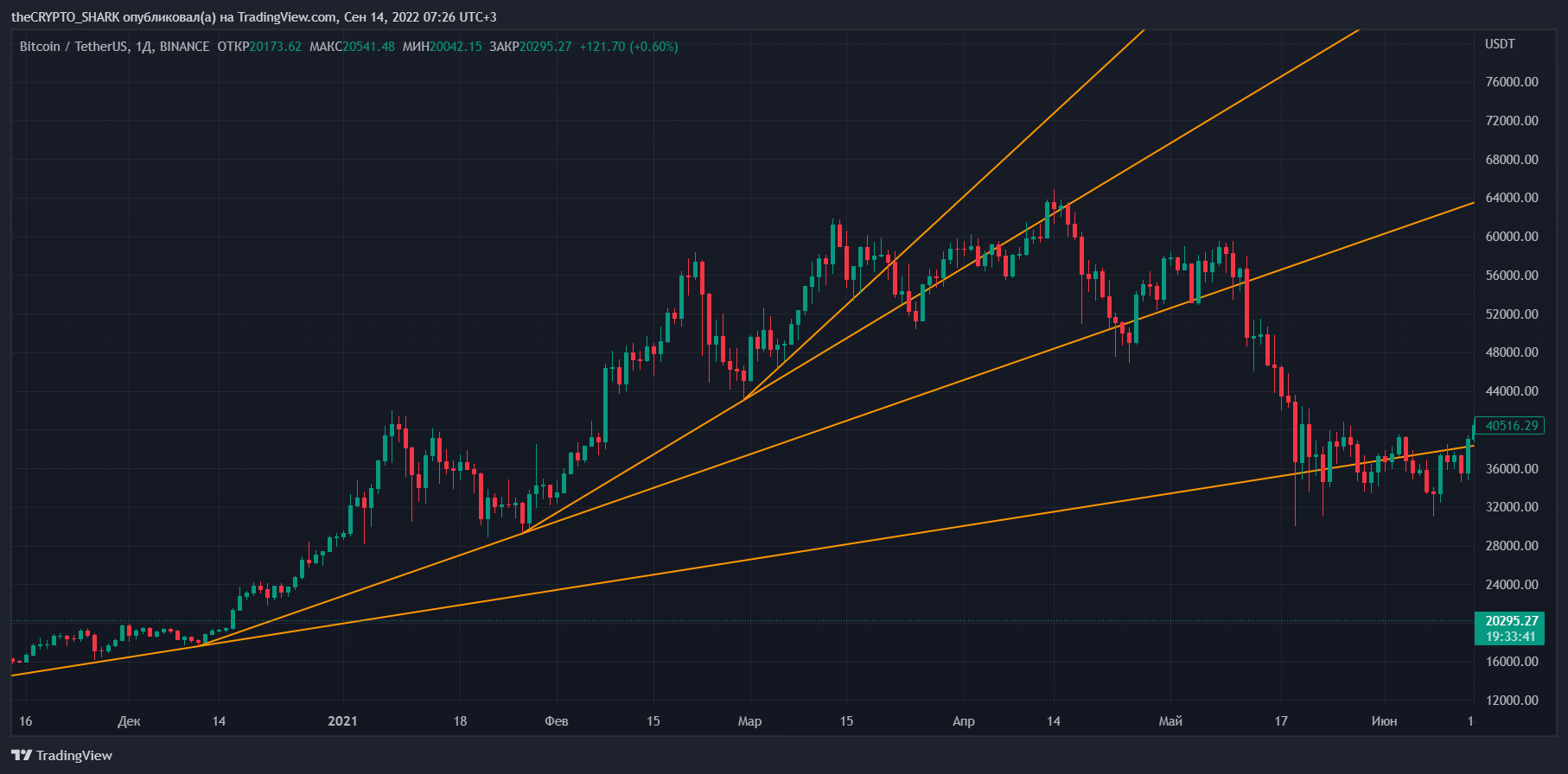
Task: Click the 40516.29 last bar price tag
Action: pyautogui.click(x=1509, y=426)
